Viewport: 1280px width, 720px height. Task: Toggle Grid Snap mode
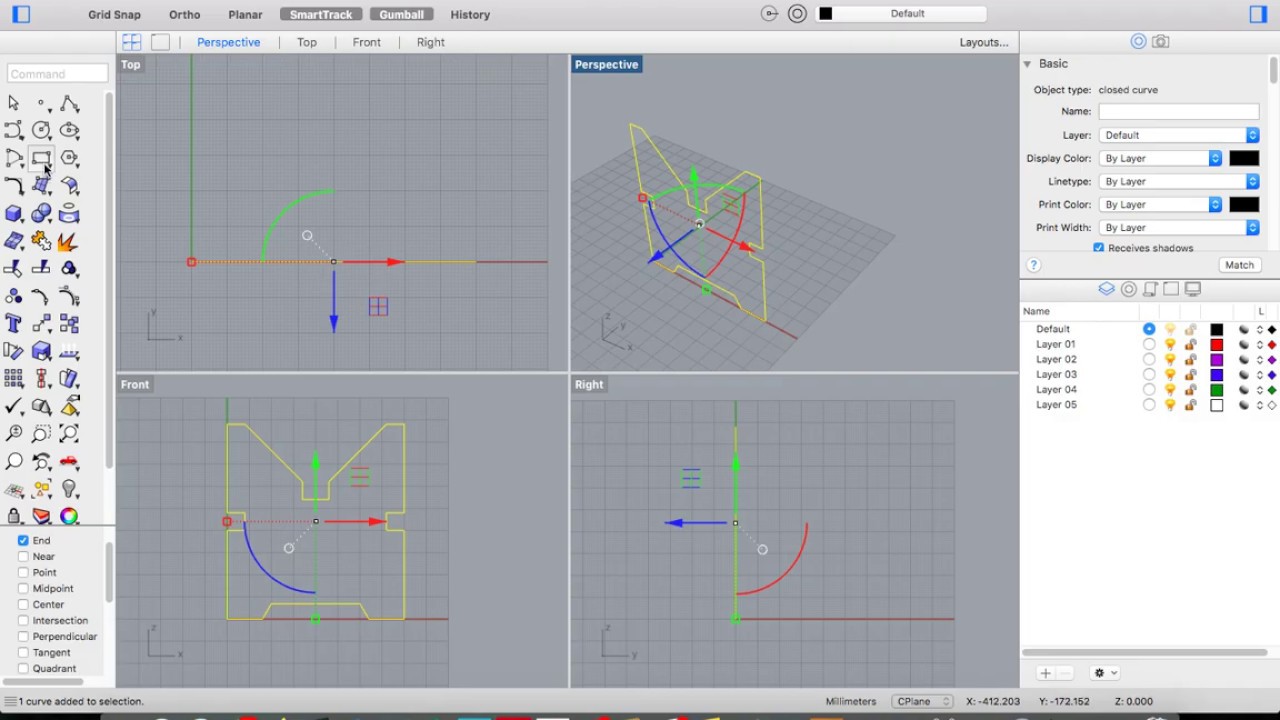click(114, 15)
